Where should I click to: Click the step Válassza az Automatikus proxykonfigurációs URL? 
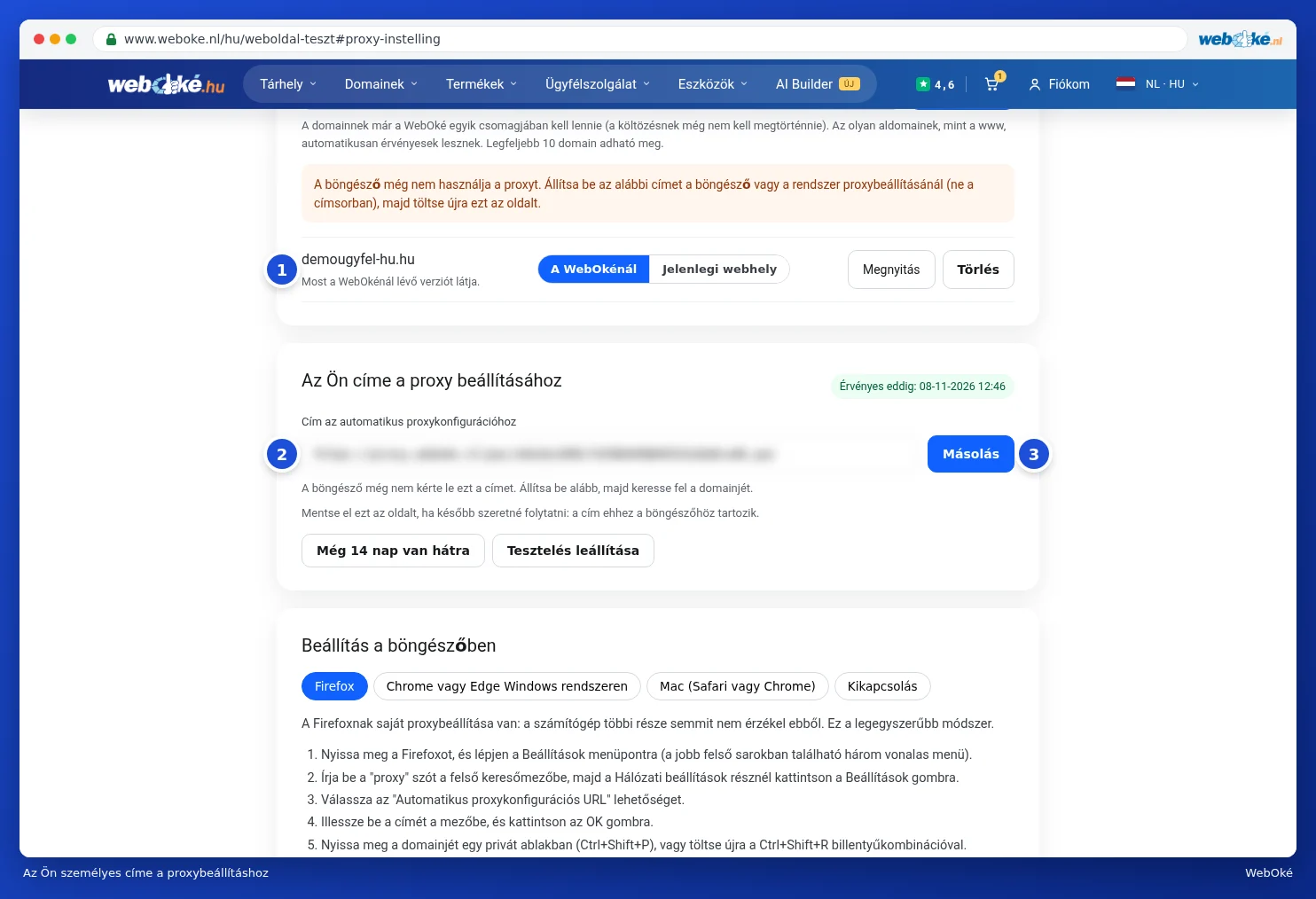pos(503,800)
